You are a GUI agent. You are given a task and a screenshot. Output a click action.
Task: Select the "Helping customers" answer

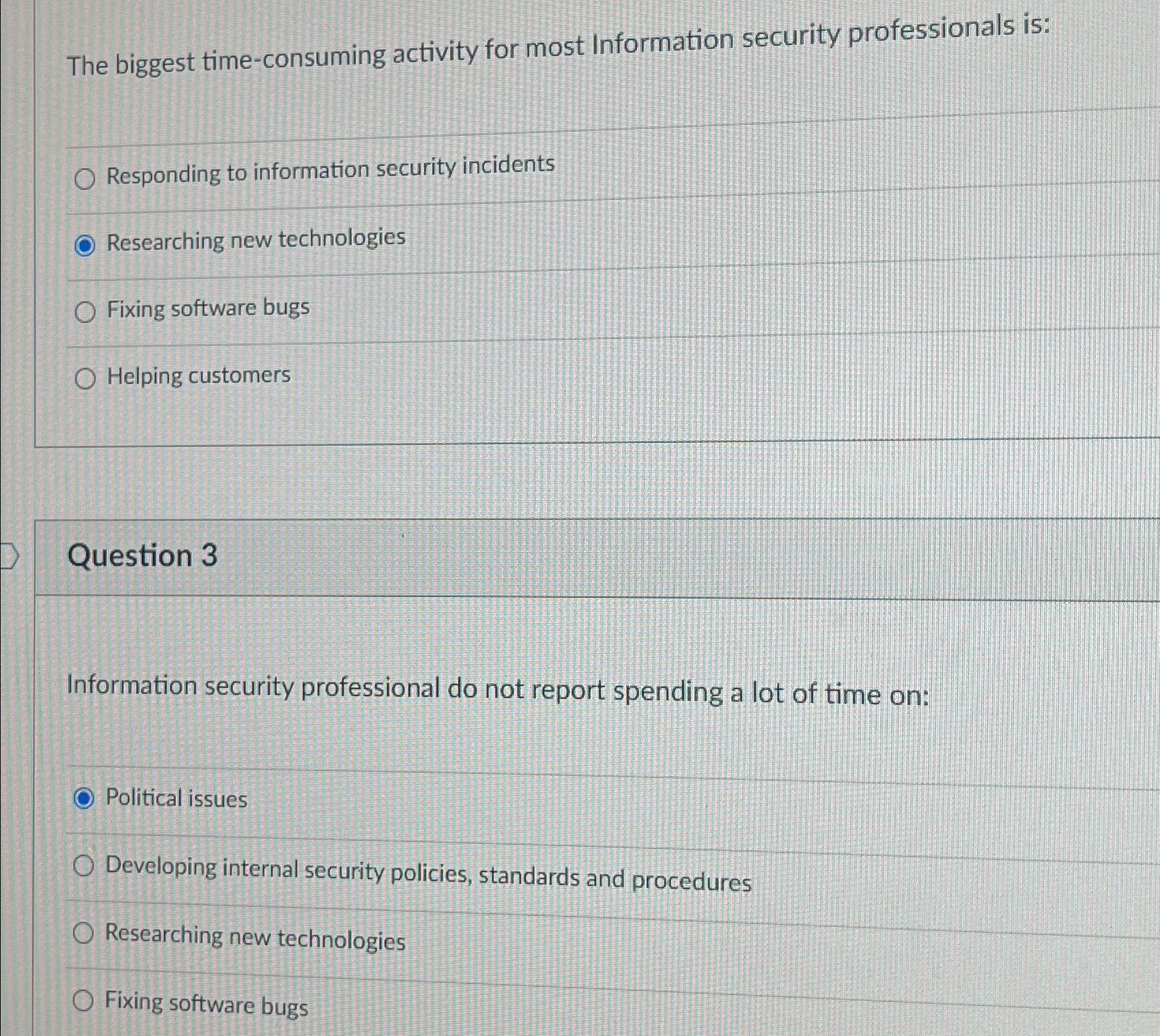tap(85, 379)
